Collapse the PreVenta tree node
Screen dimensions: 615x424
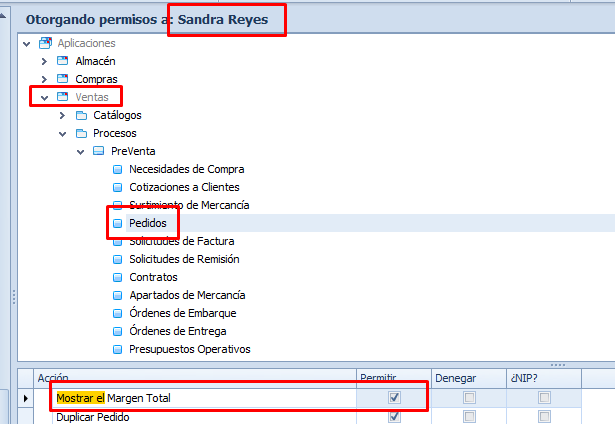pos(80,151)
